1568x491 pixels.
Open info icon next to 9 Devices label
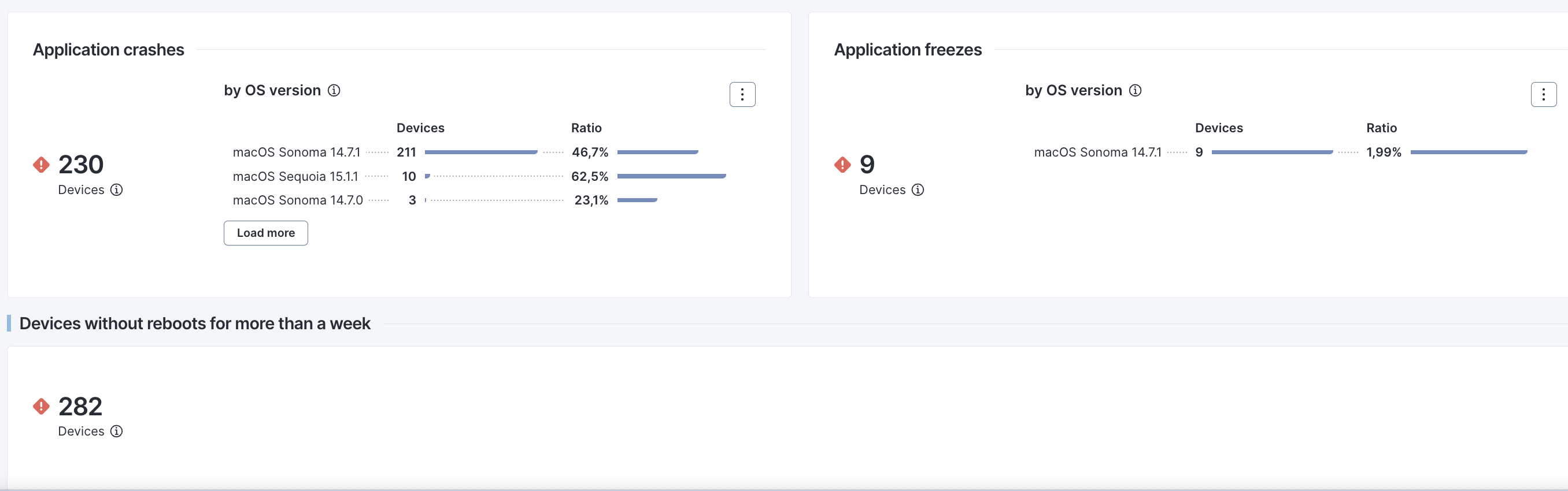pyautogui.click(x=918, y=190)
